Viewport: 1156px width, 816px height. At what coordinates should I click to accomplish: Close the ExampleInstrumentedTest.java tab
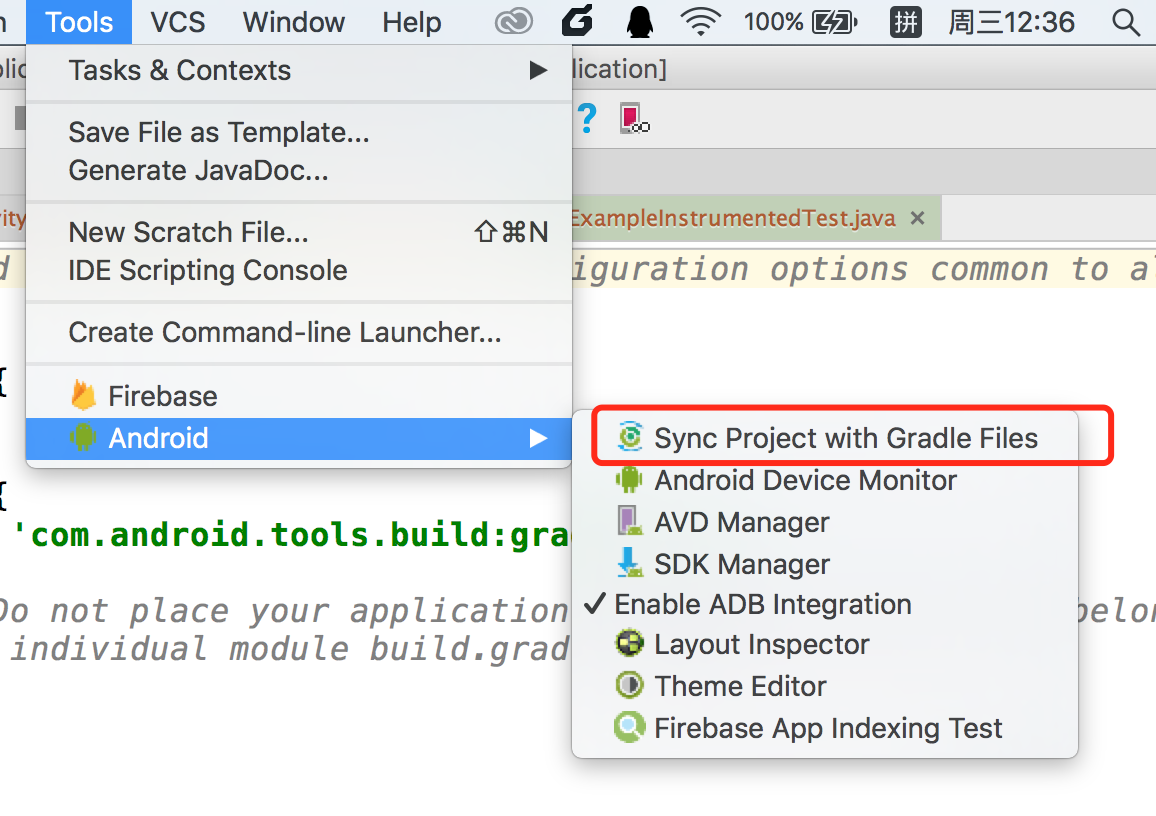(917, 218)
